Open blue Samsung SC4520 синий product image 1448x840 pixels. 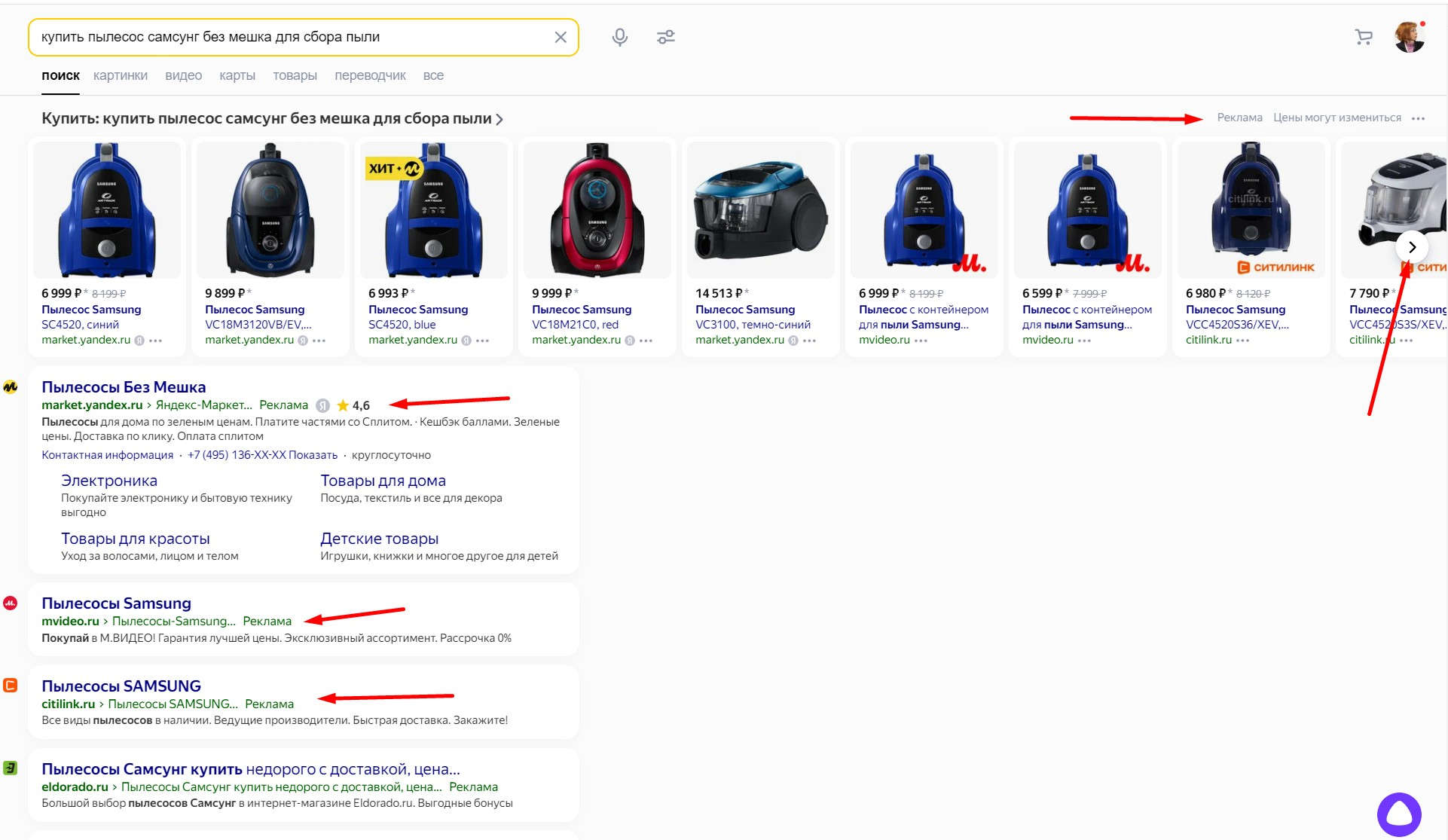[x=107, y=209]
